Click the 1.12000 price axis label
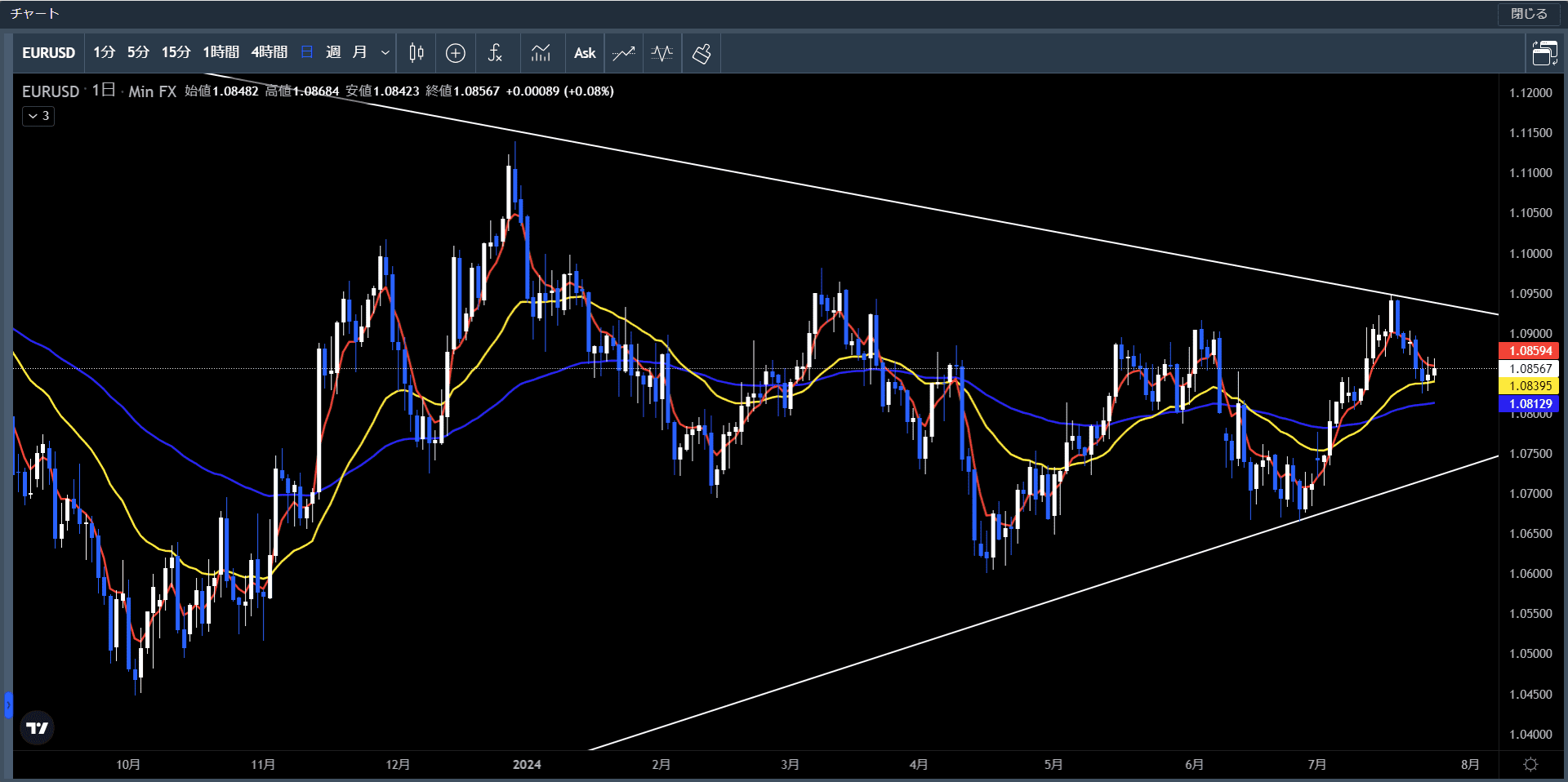 1530,93
